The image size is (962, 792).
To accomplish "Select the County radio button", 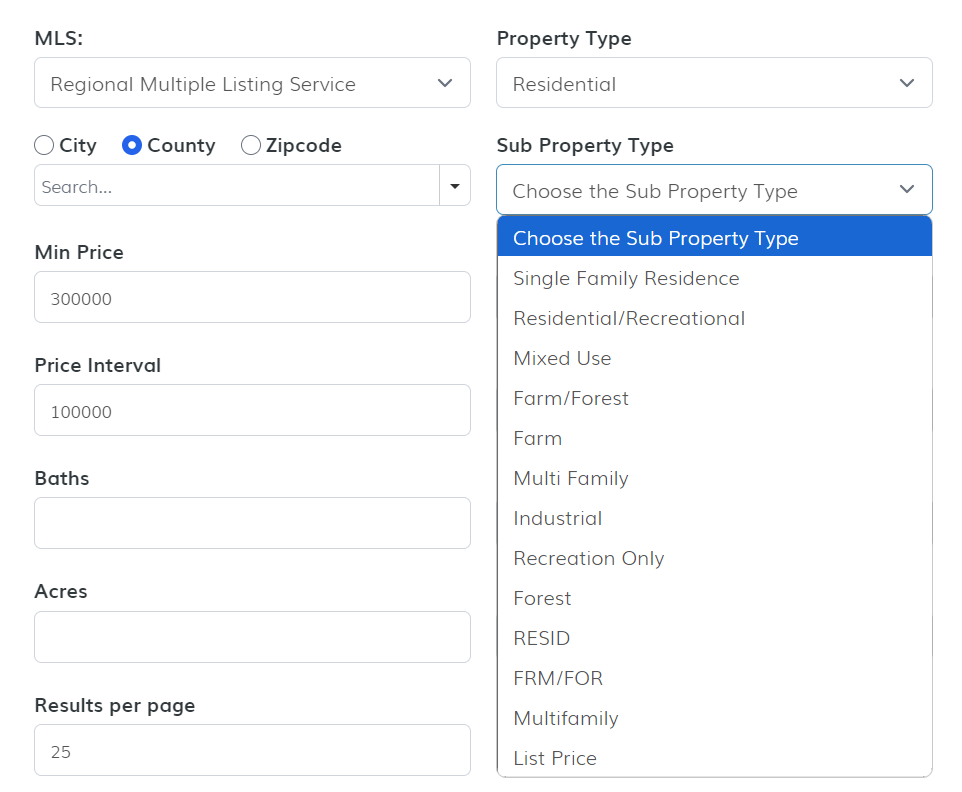I will [x=132, y=146].
